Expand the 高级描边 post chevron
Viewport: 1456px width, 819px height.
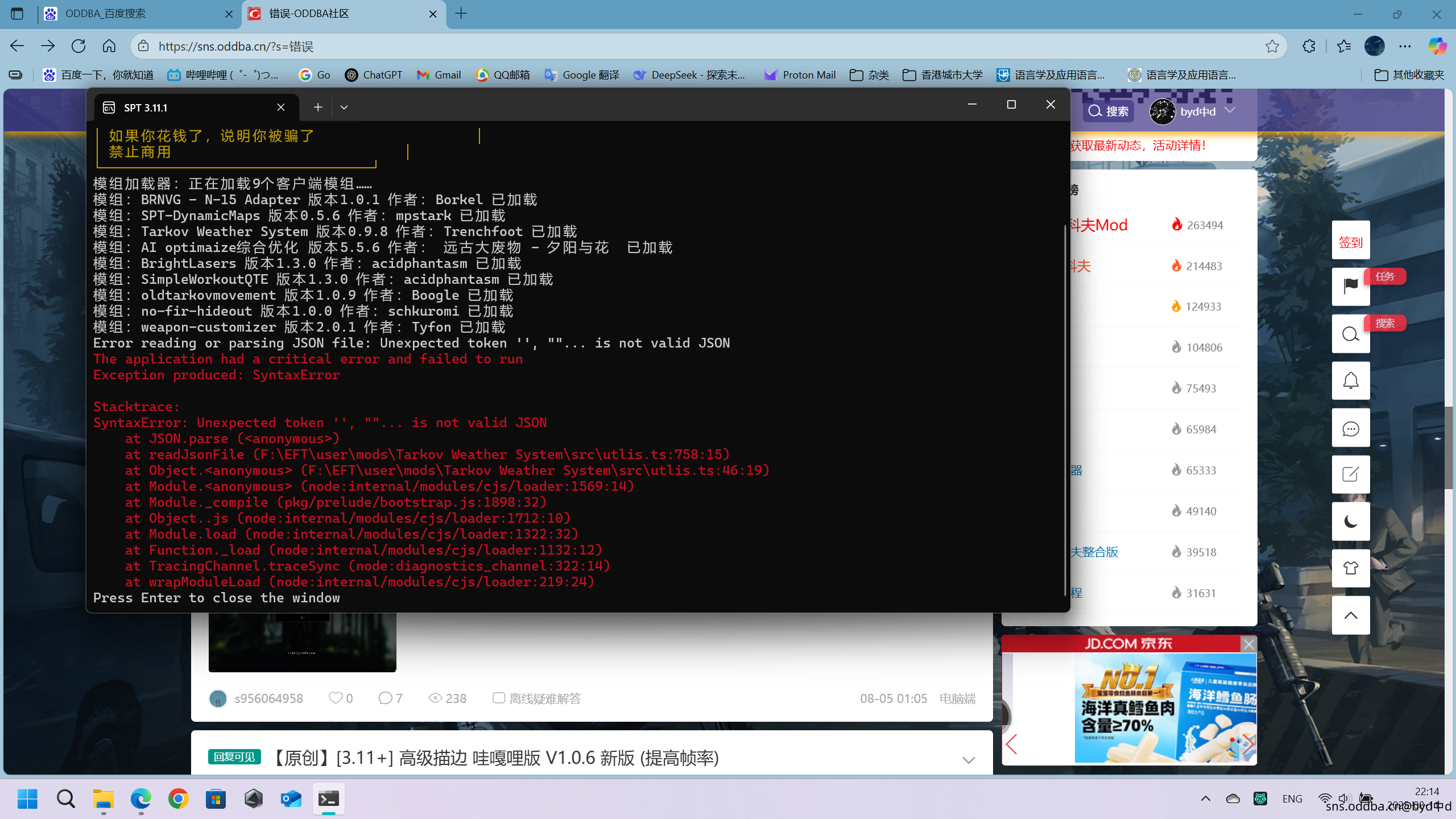tap(969, 759)
